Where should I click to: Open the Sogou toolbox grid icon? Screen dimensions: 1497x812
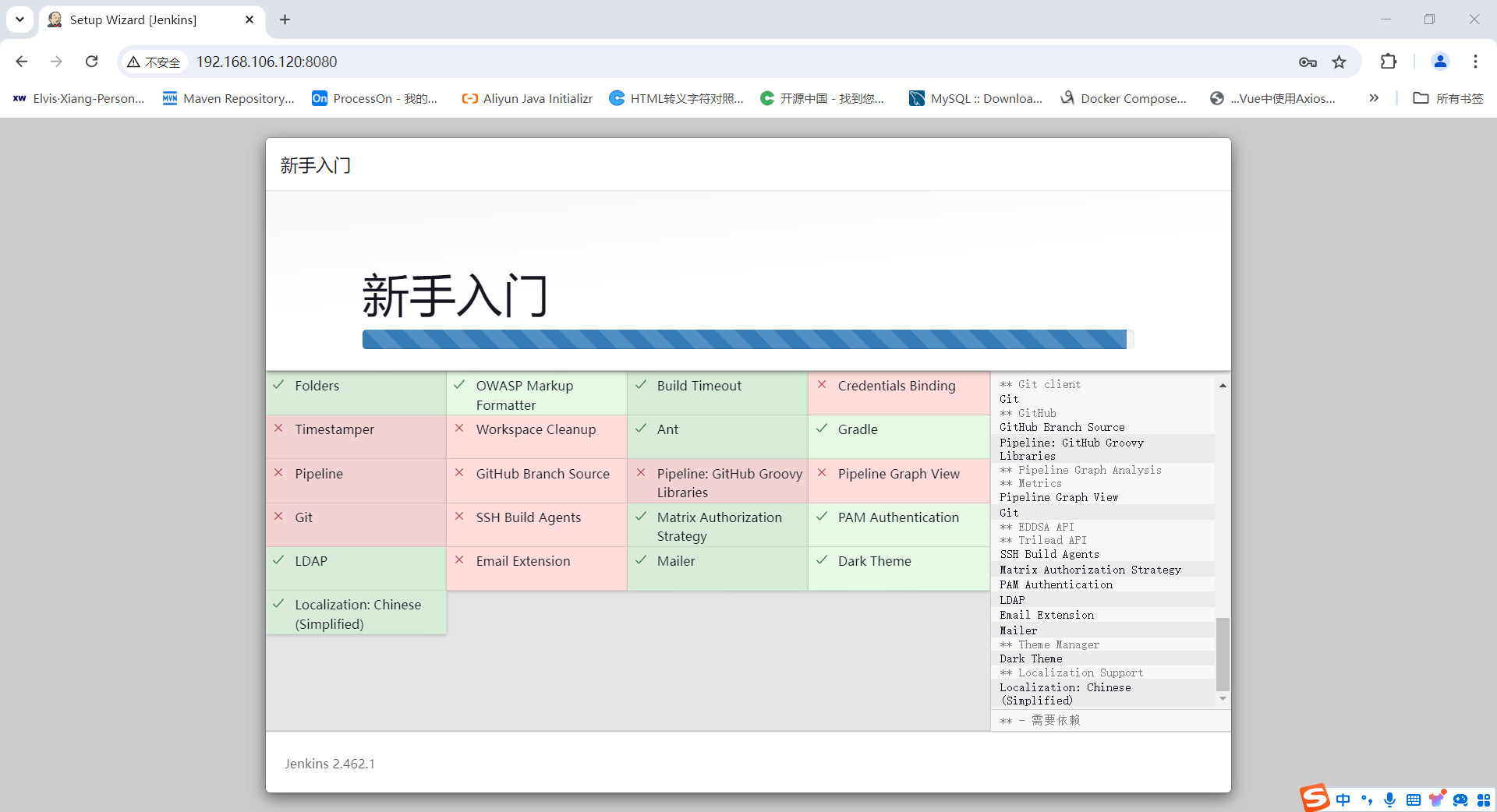tap(1484, 800)
